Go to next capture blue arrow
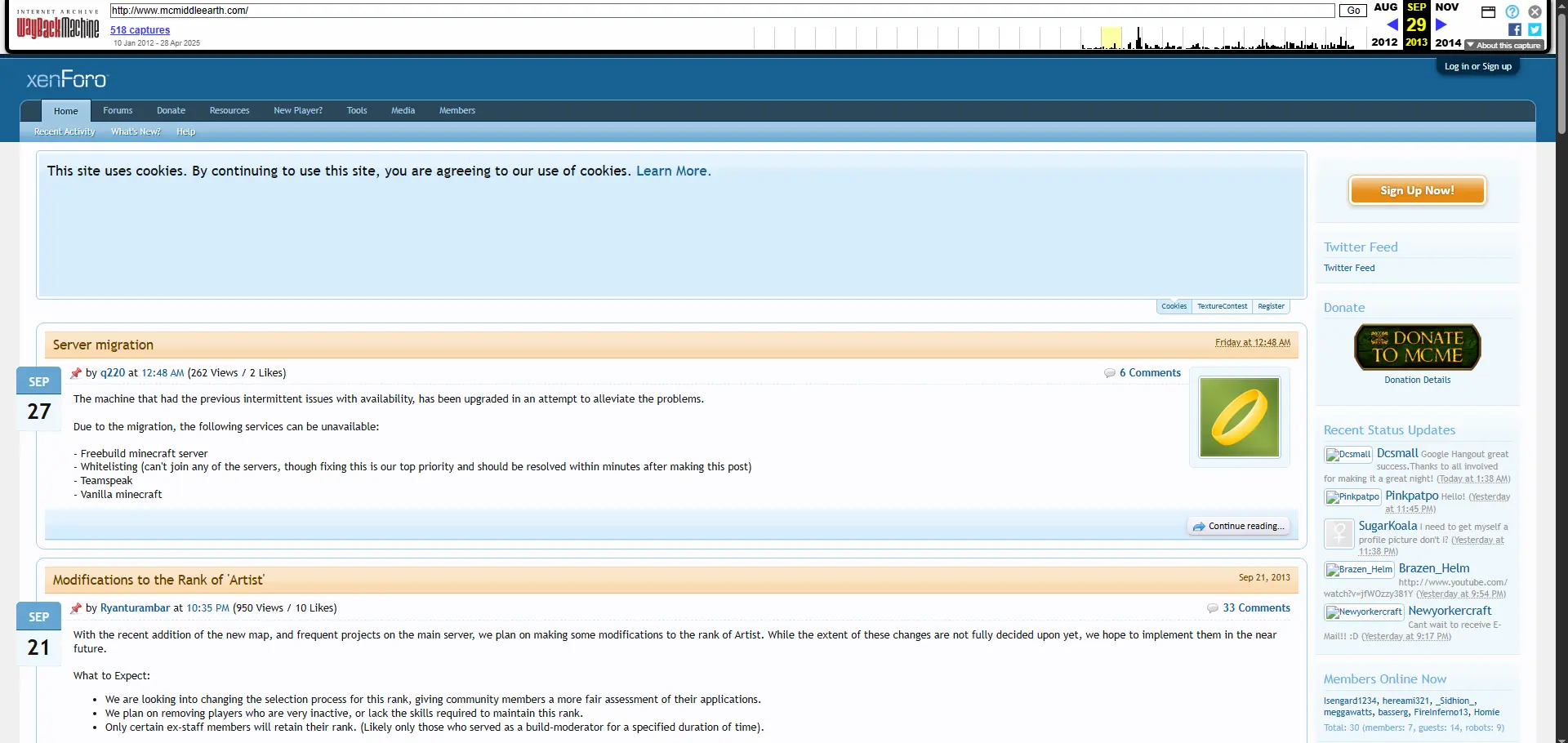The width and height of the screenshot is (1568, 743). (x=1441, y=24)
